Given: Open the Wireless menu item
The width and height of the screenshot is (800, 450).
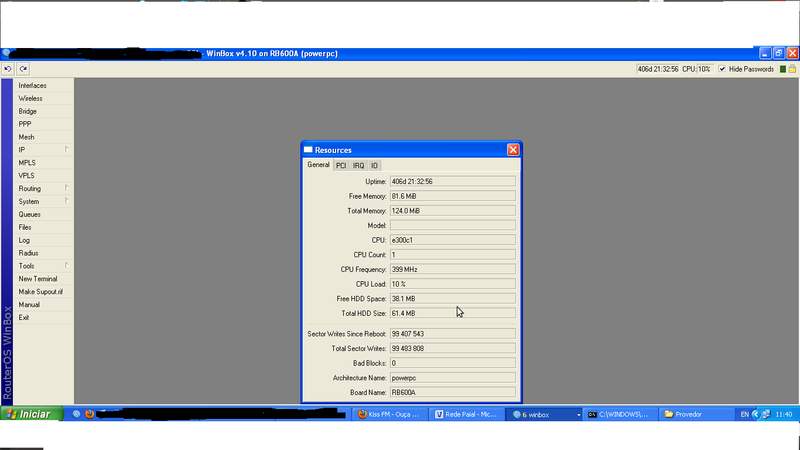Looking at the screenshot, I should pos(43,98).
